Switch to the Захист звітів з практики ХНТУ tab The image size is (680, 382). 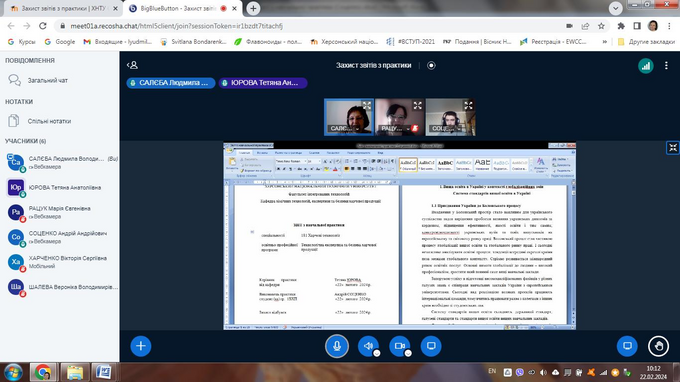tap(64, 8)
